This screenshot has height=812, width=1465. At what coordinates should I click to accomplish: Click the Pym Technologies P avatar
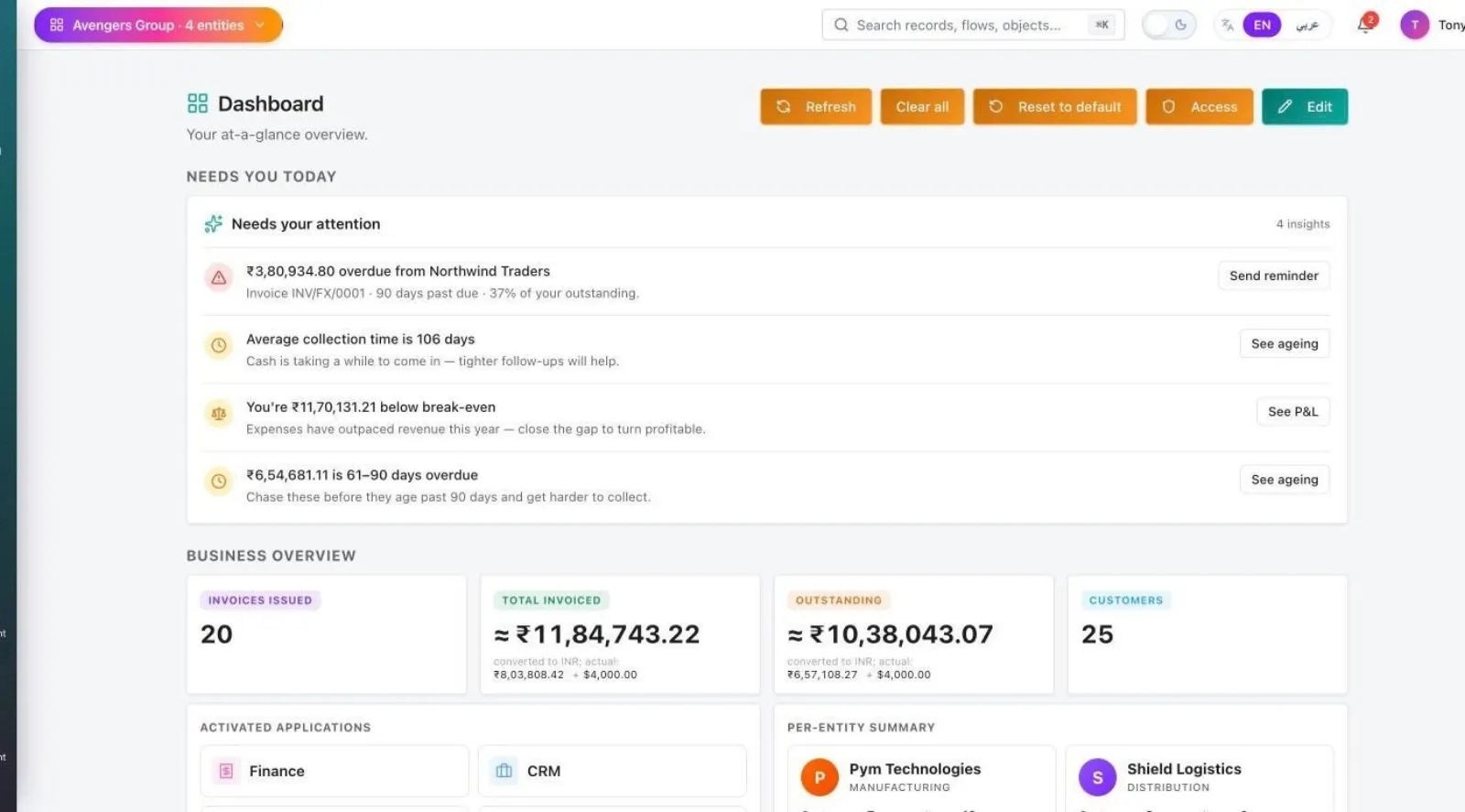point(819,777)
